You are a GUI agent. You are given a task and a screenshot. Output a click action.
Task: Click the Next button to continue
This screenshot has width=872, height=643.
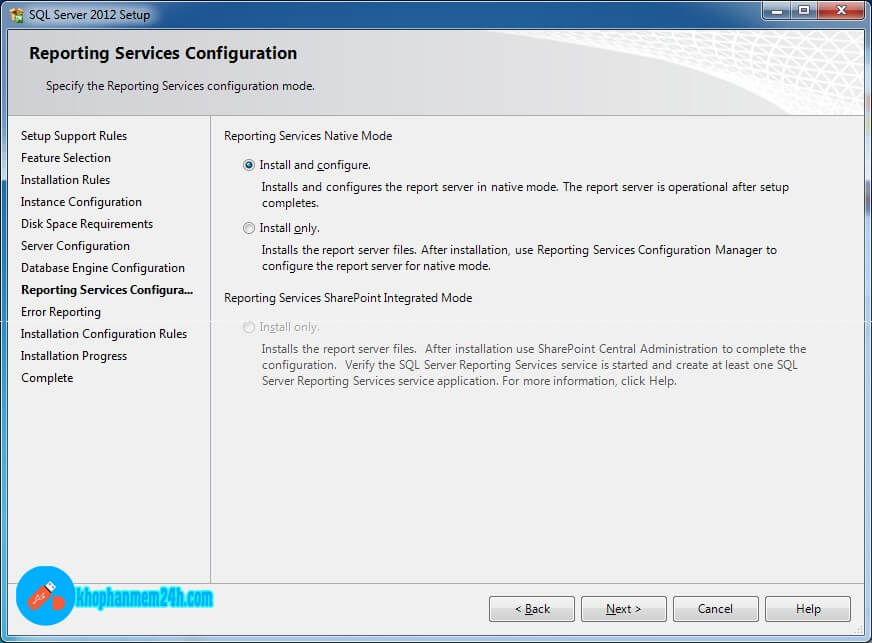click(623, 609)
